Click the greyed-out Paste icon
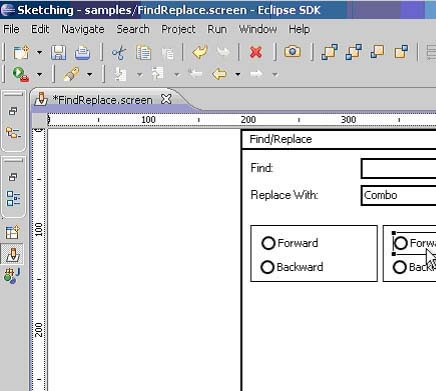This screenshot has height=391, width=436. pos(168,53)
